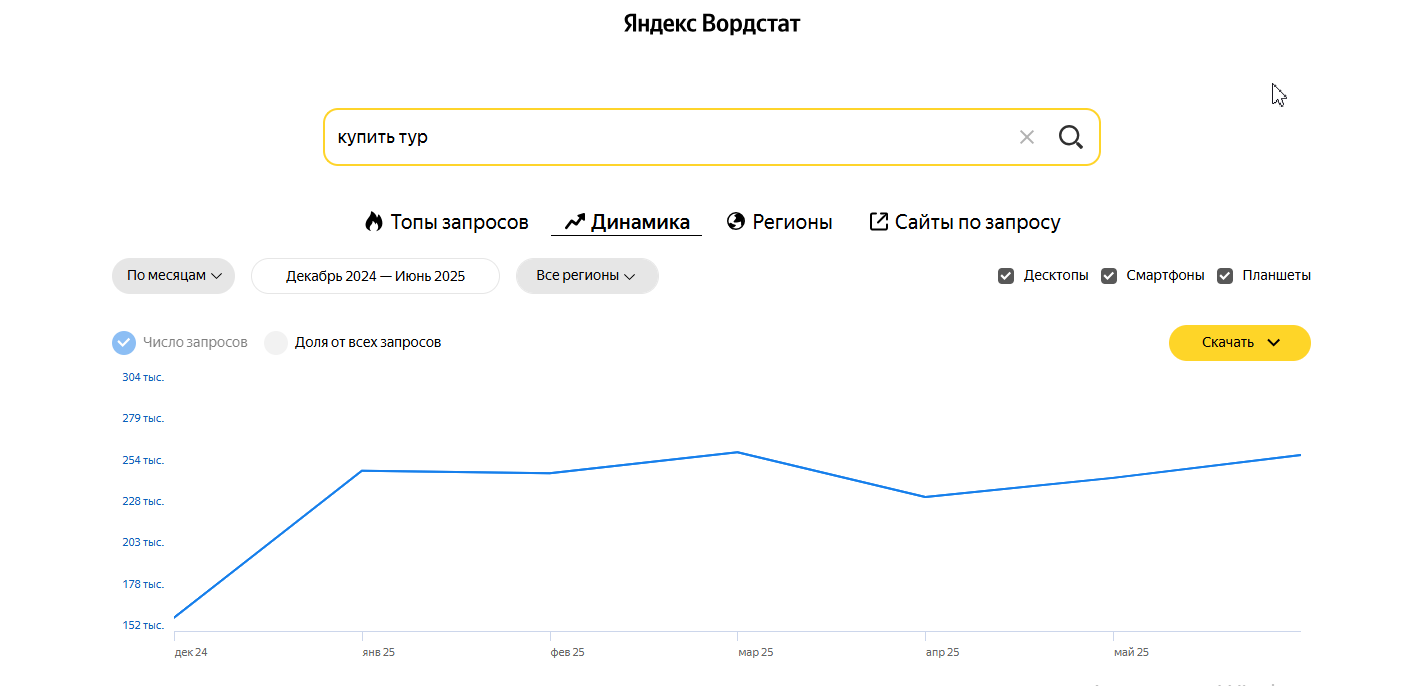Select the Число запросов radio option
Viewport: 1409px width, 686px height.
[x=124, y=343]
